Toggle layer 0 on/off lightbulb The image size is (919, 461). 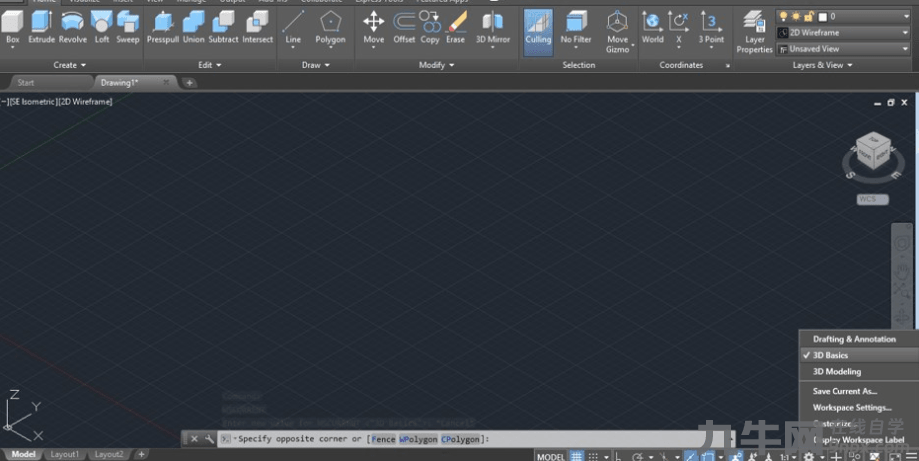[784, 16]
